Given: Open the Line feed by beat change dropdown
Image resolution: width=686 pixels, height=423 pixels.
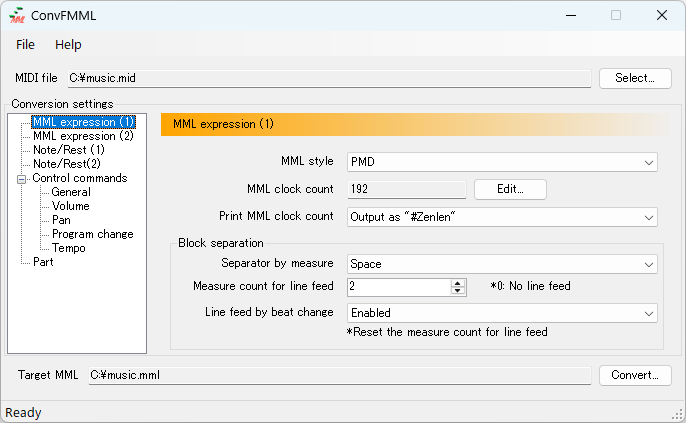Looking at the screenshot, I should tap(501, 313).
